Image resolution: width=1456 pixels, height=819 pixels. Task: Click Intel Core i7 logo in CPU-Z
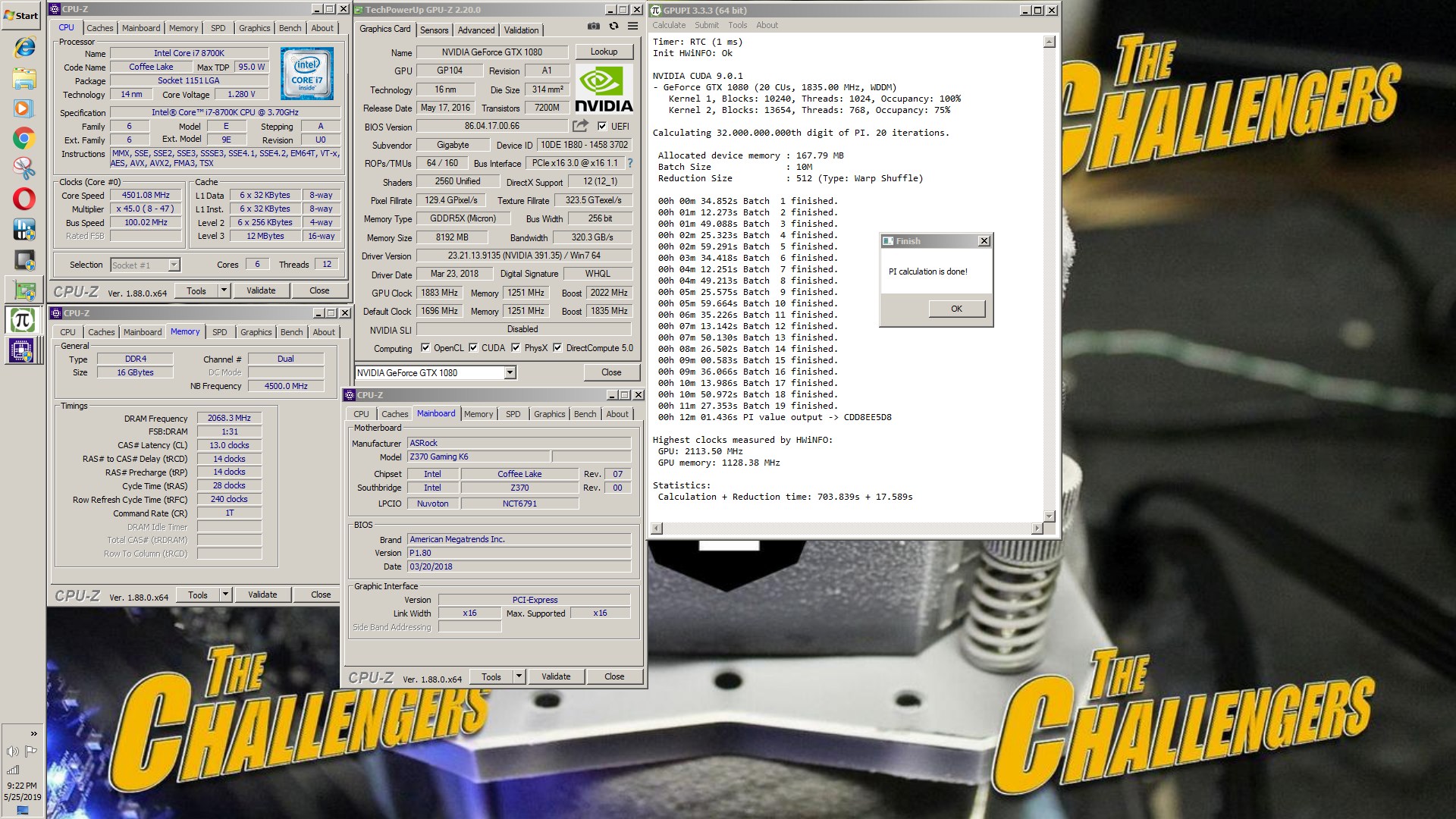point(307,74)
